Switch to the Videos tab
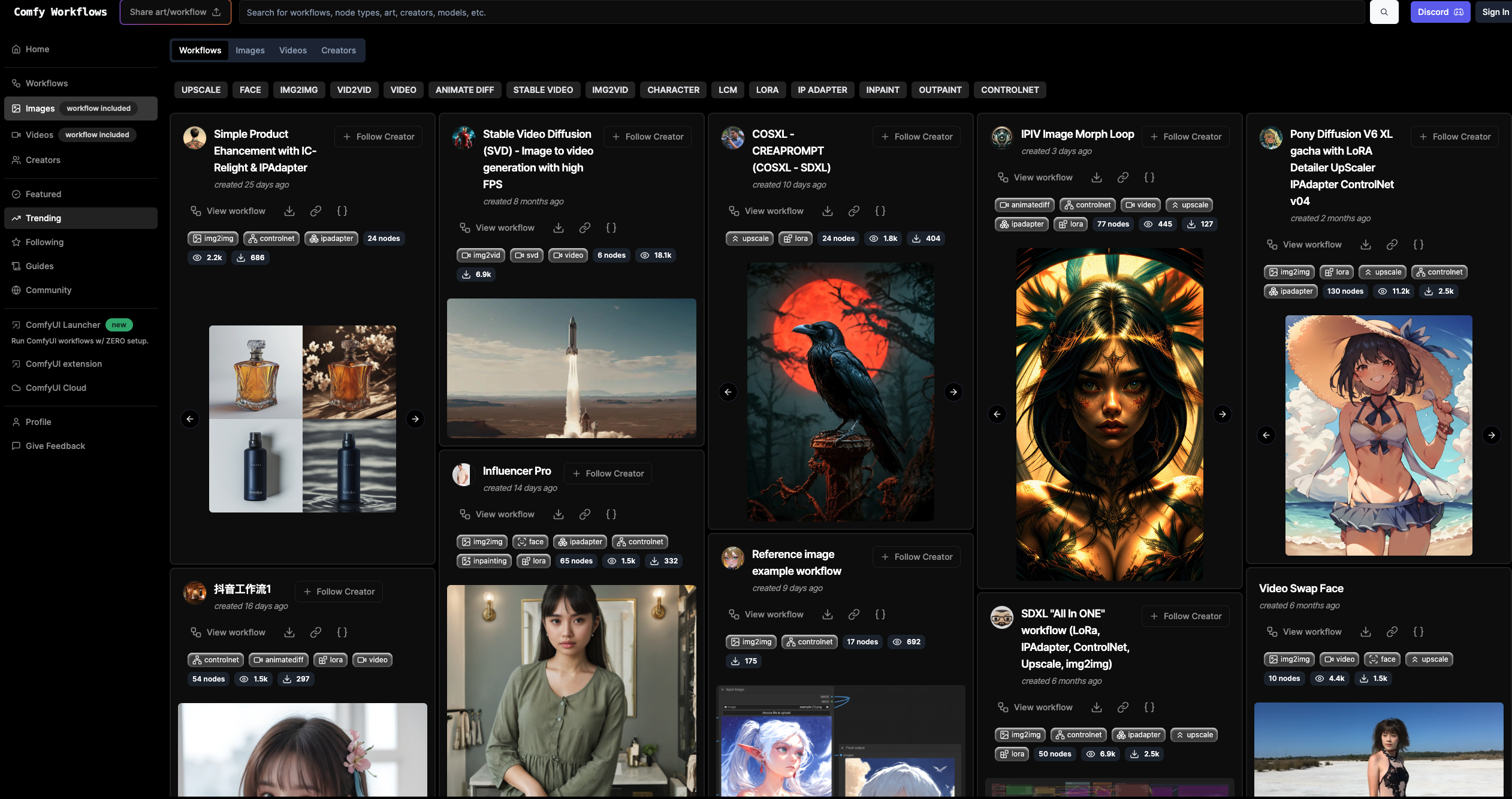1512x799 pixels. (292, 50)
